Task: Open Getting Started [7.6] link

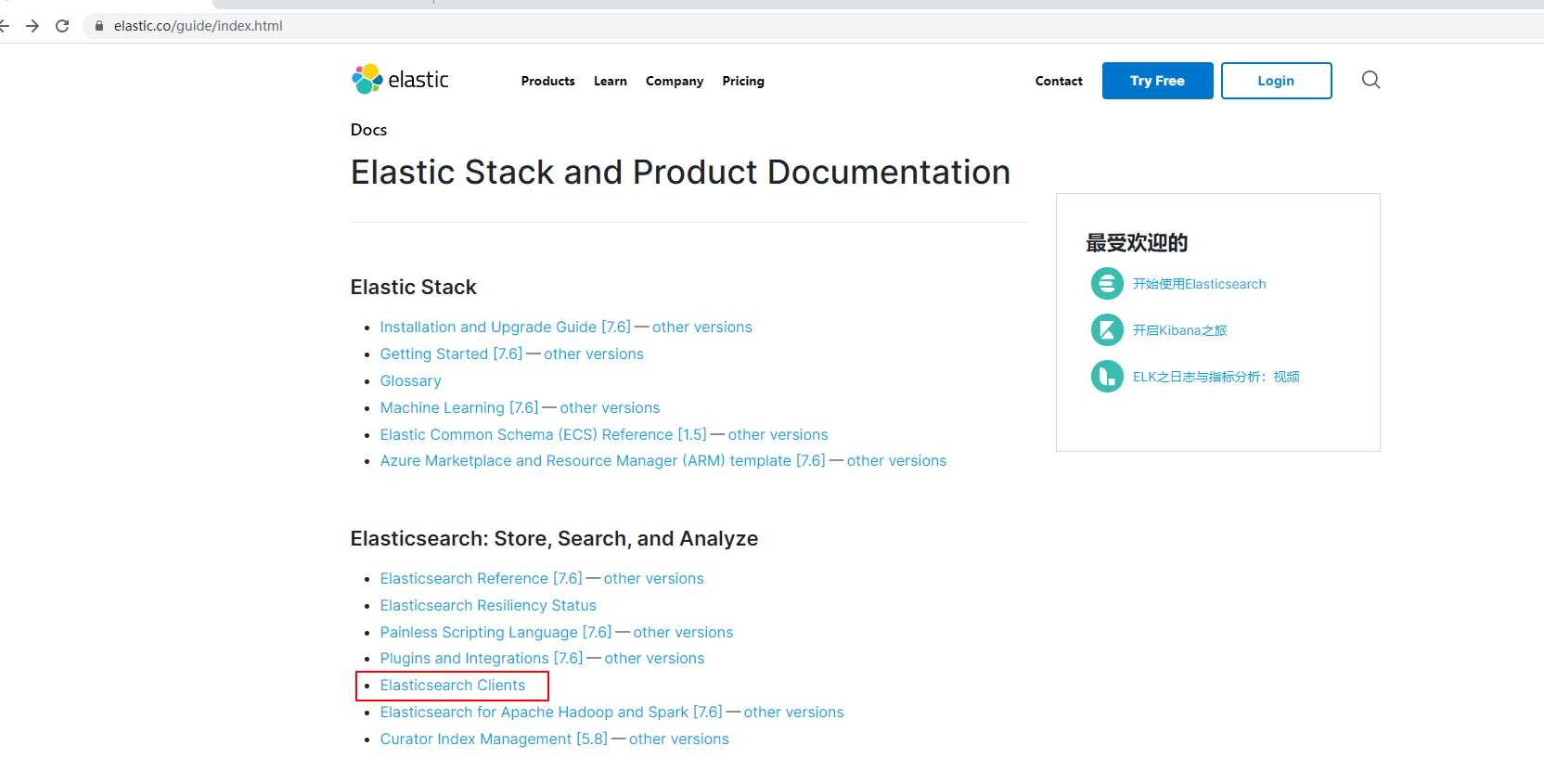Action: click(x=451, y=353)
